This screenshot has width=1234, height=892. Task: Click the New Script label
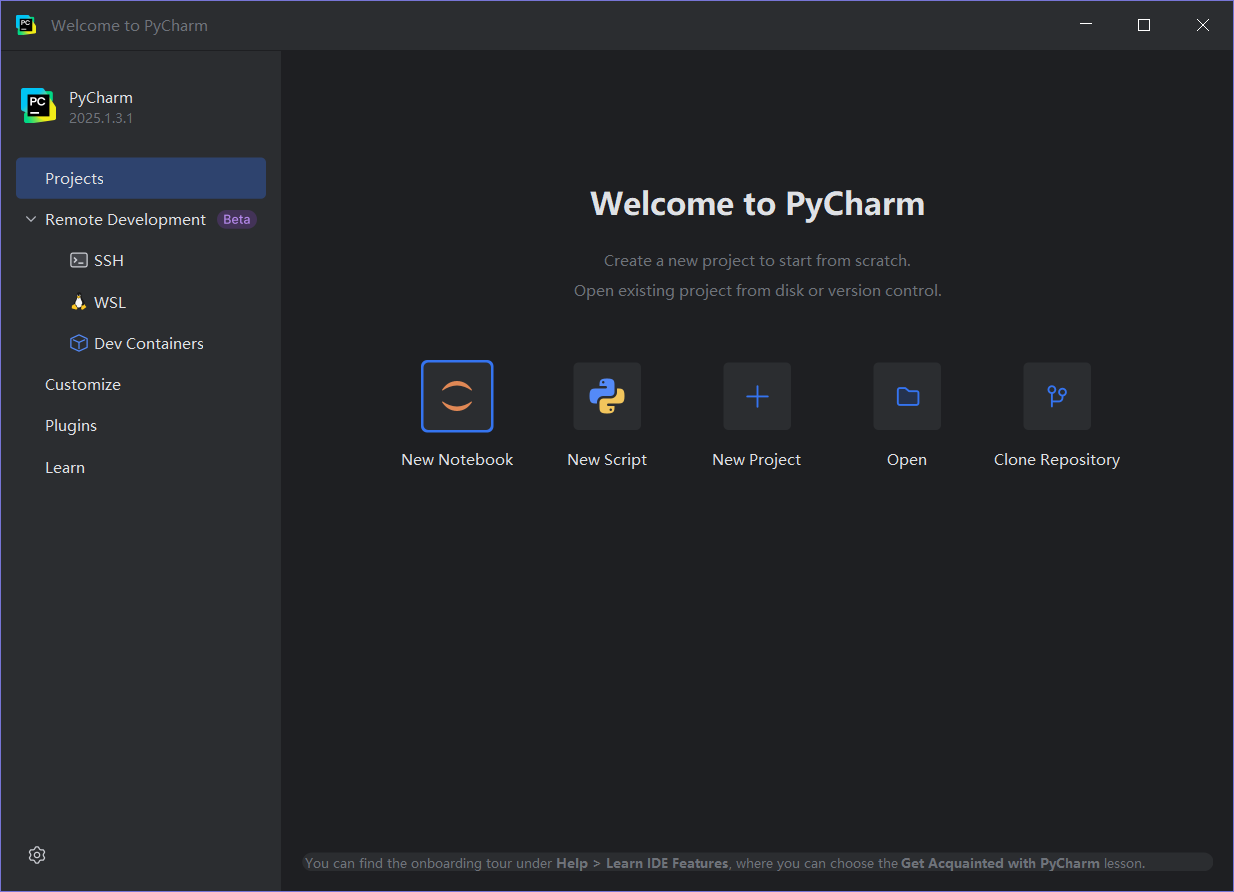[x=607, y=459]
